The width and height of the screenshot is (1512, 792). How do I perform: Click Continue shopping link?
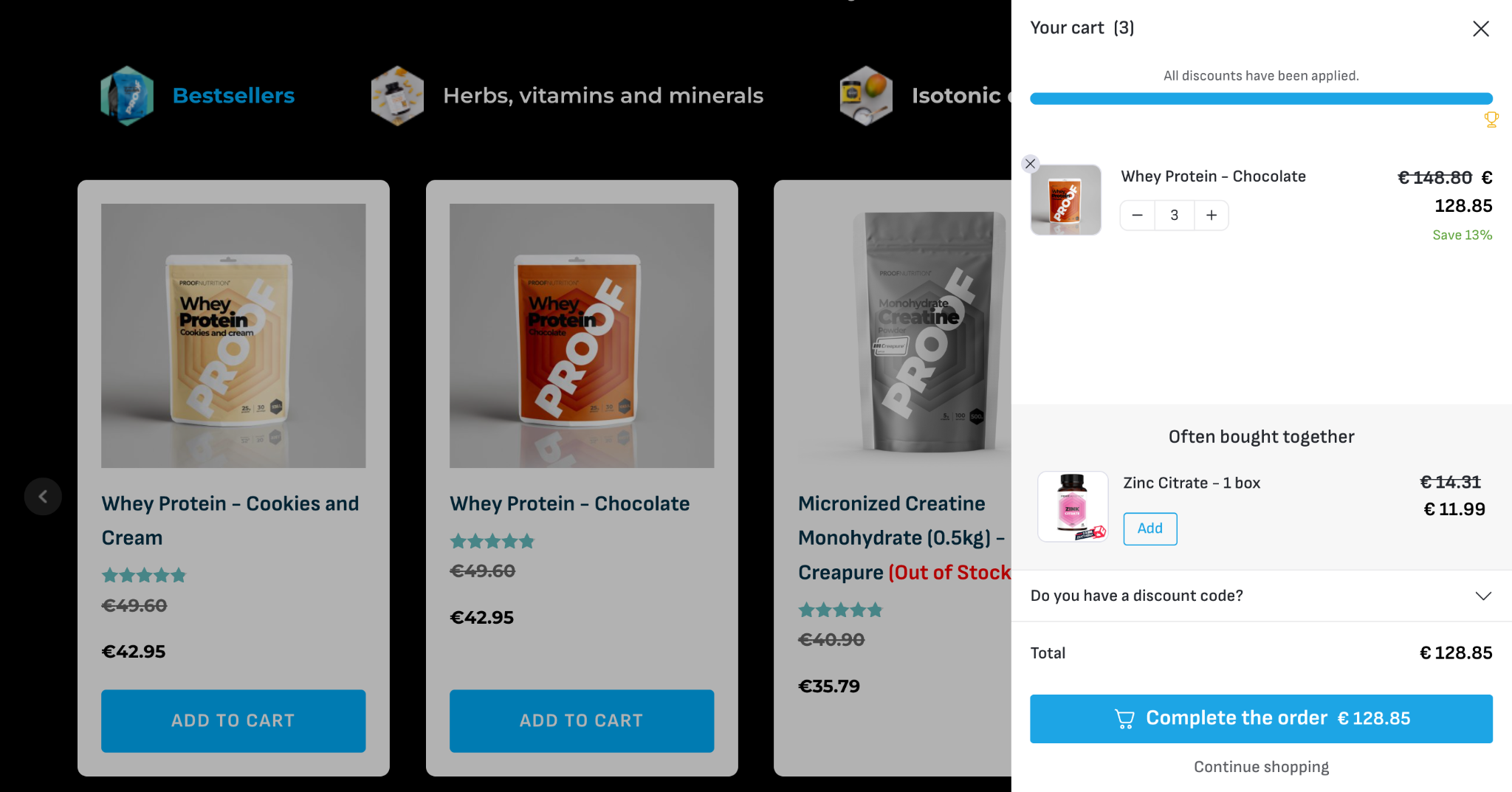[1261, 767]
